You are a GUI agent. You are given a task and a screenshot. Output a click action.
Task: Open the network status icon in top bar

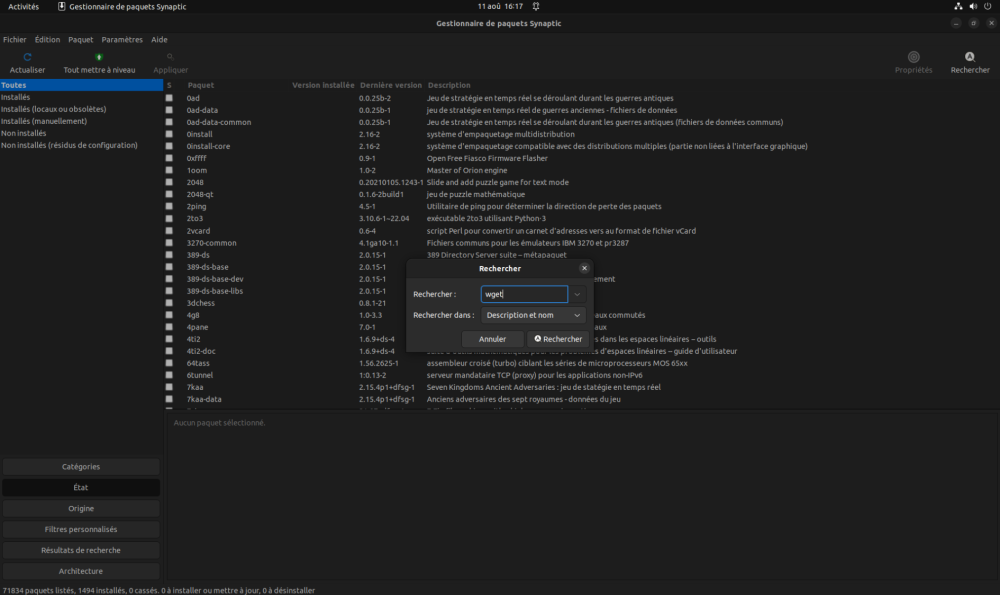pyautogui.click(x=959, y=6)
